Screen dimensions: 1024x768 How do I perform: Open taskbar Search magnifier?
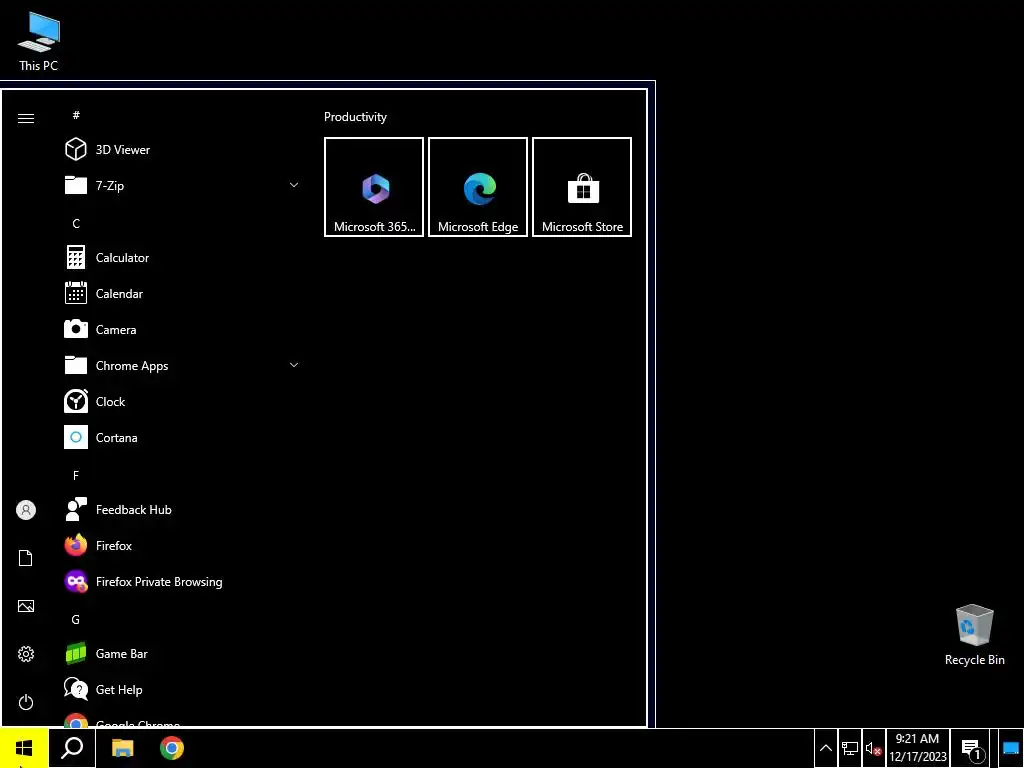72,748
